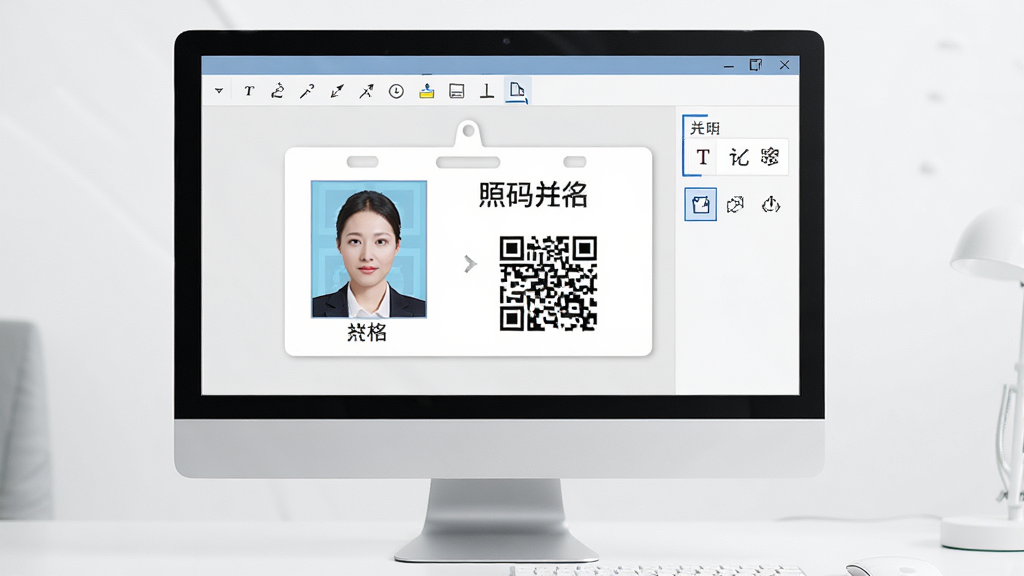
Task: Open the toolbar dropdown arrow
Action: pos(219,91)
